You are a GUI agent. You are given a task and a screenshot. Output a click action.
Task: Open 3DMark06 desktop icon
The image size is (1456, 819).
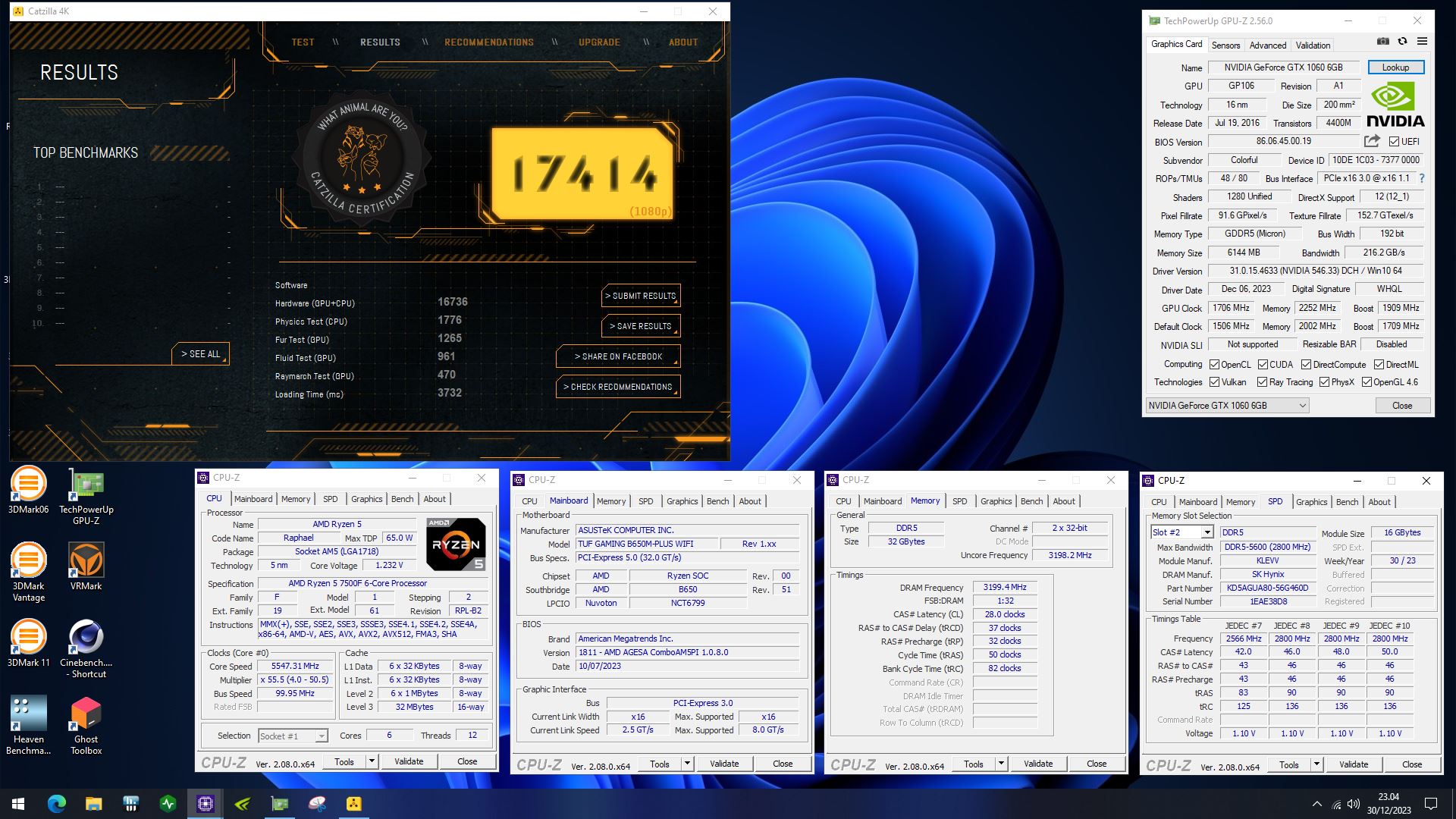pos(28,491)
